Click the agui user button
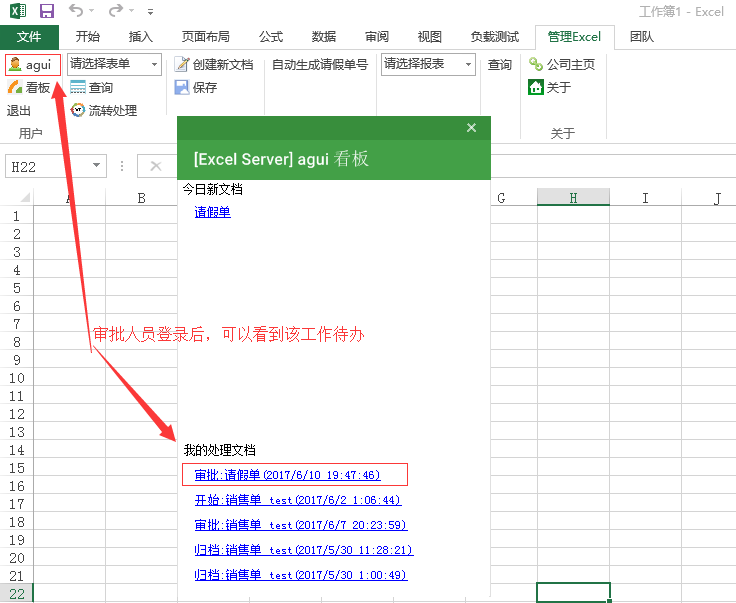736x603 pixels. tap(33, 65)
